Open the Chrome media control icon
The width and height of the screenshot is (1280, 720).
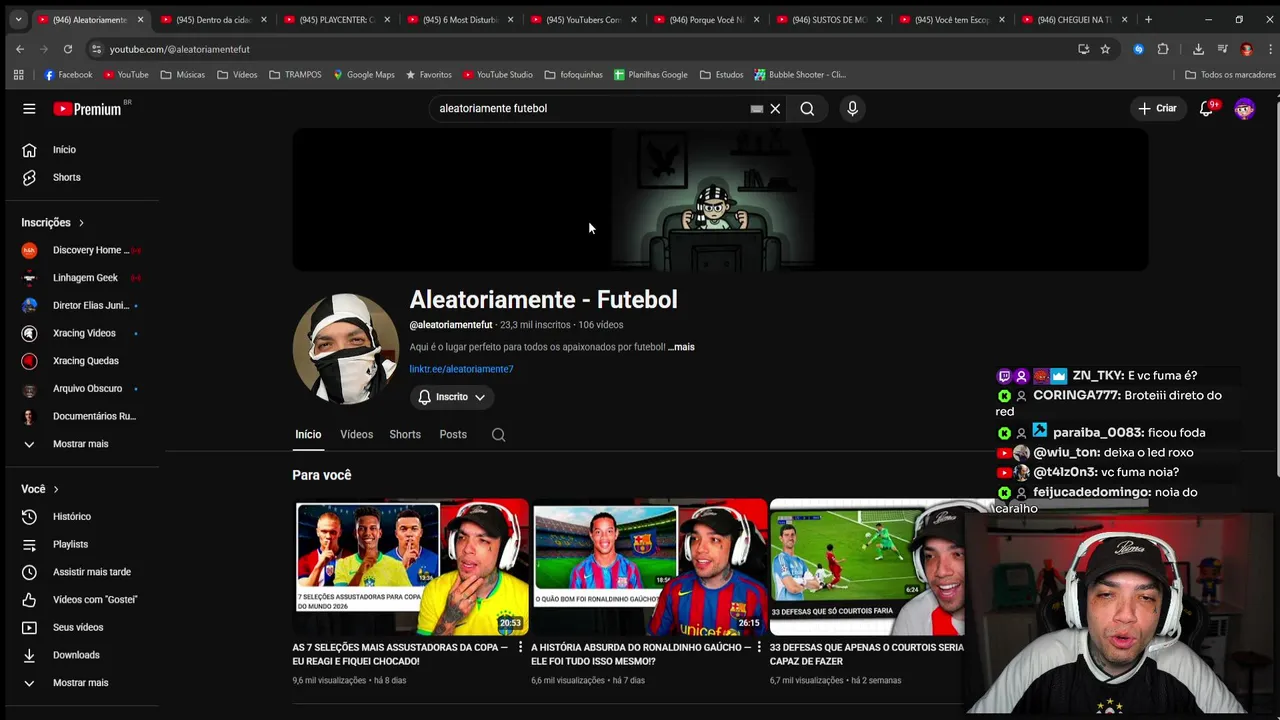(x=1222, y=49)
